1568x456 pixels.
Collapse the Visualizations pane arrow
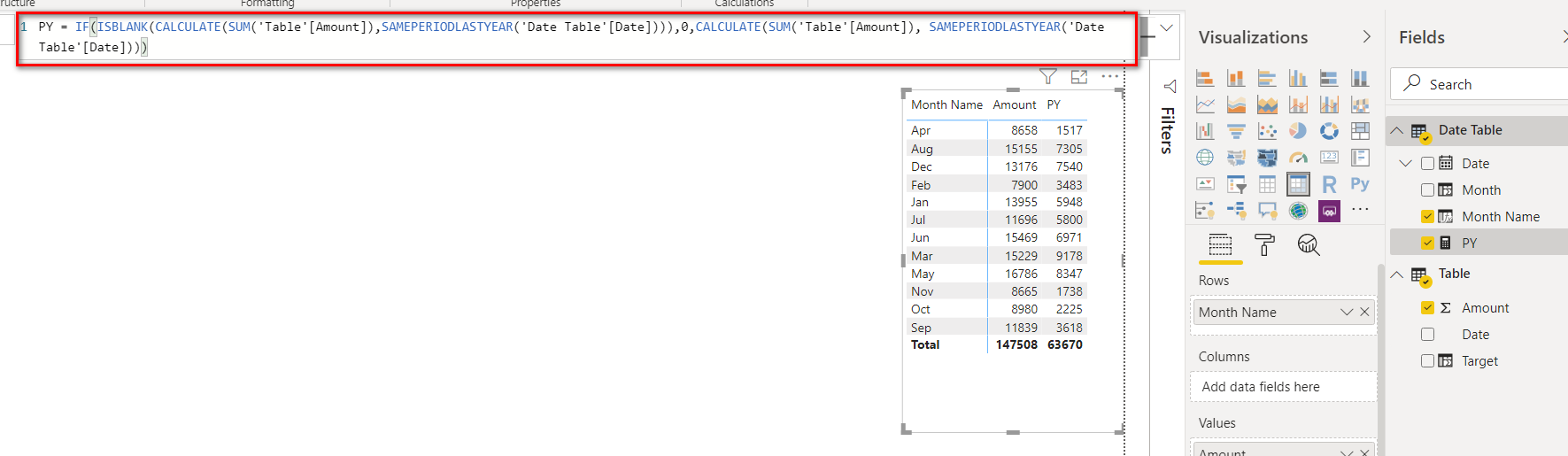click(x=1366, y=36)
